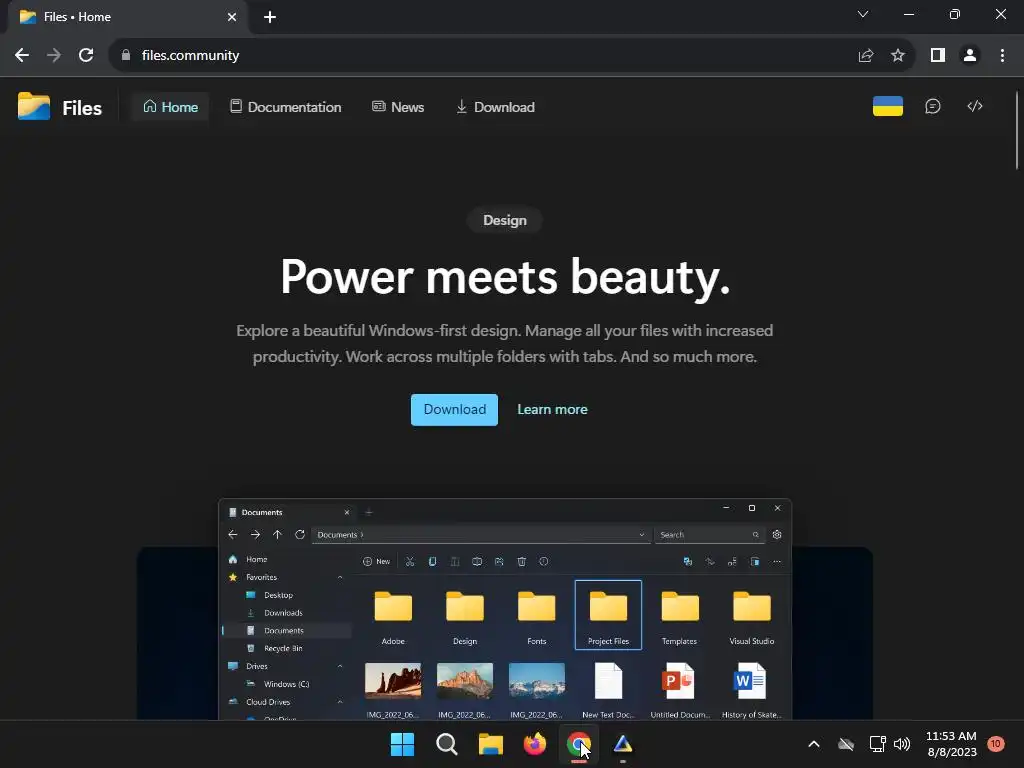
Task: Open the source code brackets icon
Action: (x=974, y=106)
